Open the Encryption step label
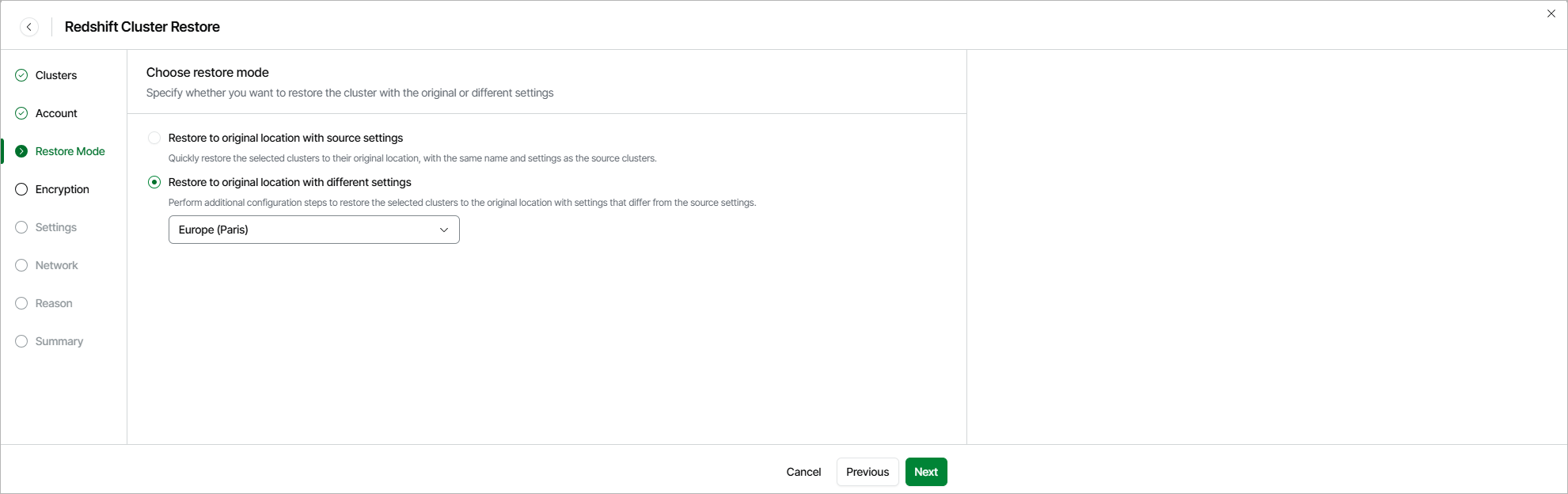The width and height of the screenshot is (1568, 494). pyautogui.click(x=63, y=189)
